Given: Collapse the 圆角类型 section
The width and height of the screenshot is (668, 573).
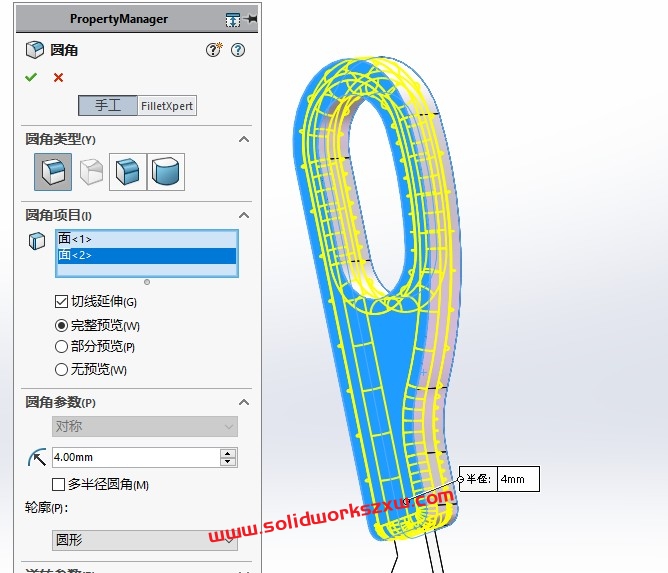Looking at the screenshot, I should pyautogui.click(x=243, y=139).
